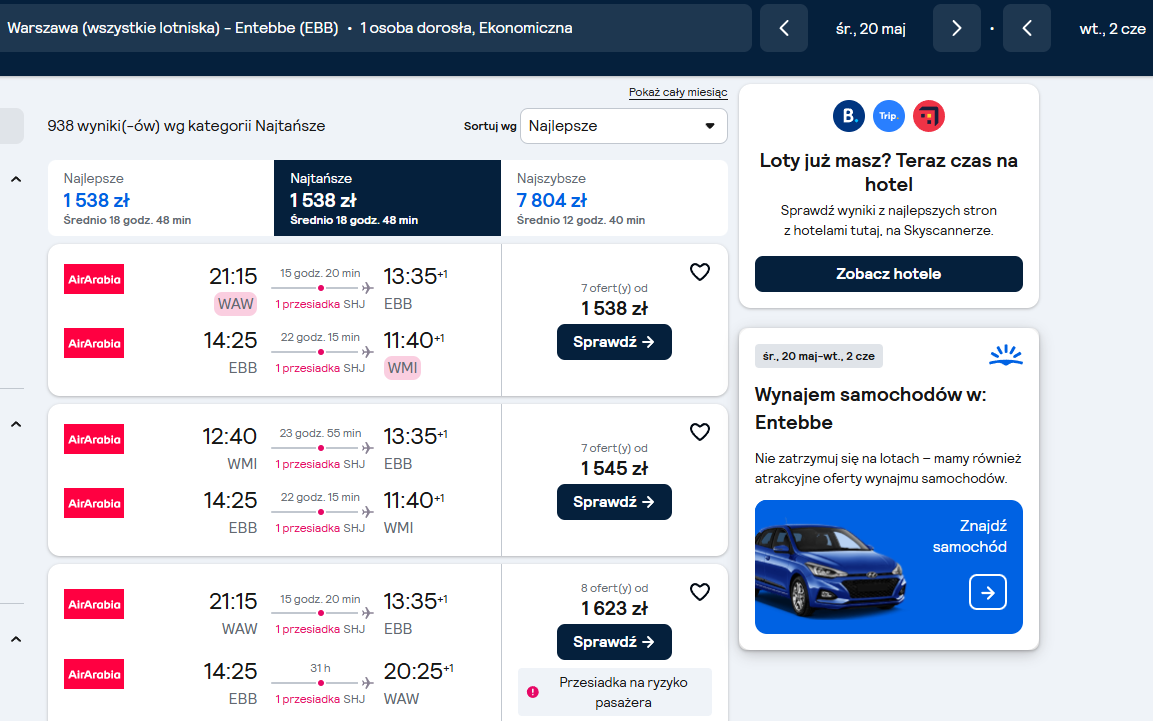Screen dimensions: 1153x721
Task: Select the Najtańsze tab
Action: coord(388,198)
